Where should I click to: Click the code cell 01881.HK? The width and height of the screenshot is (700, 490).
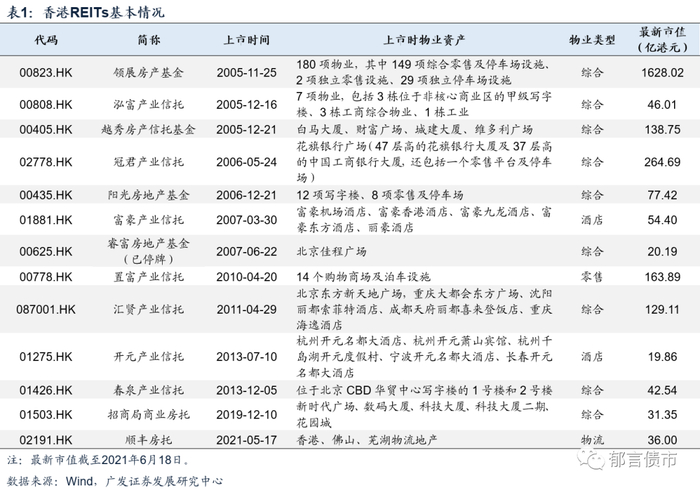tap(46, 220)
